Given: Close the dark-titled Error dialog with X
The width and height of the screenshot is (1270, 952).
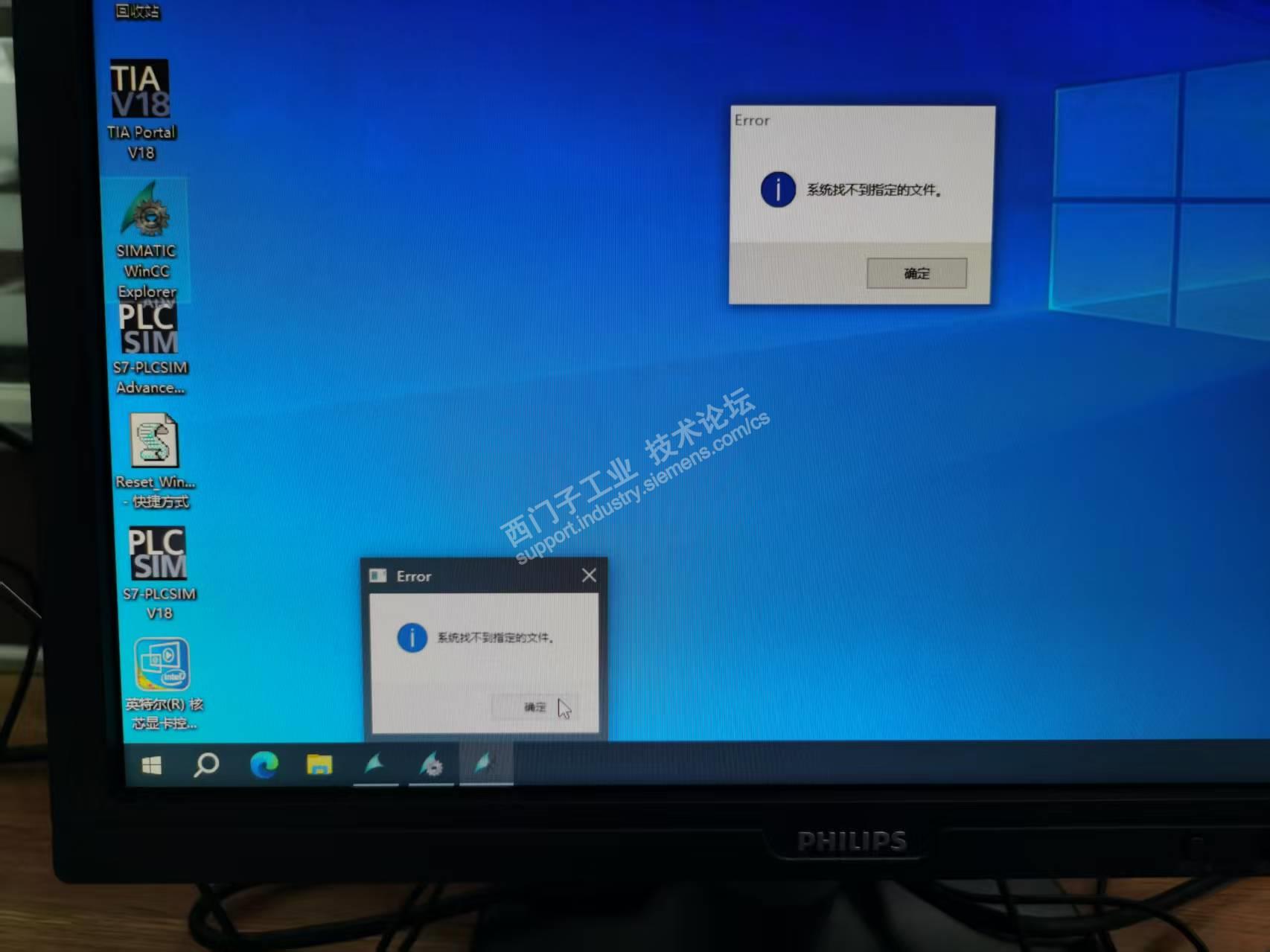Looking at the screenshot, I should click(589, 575).
